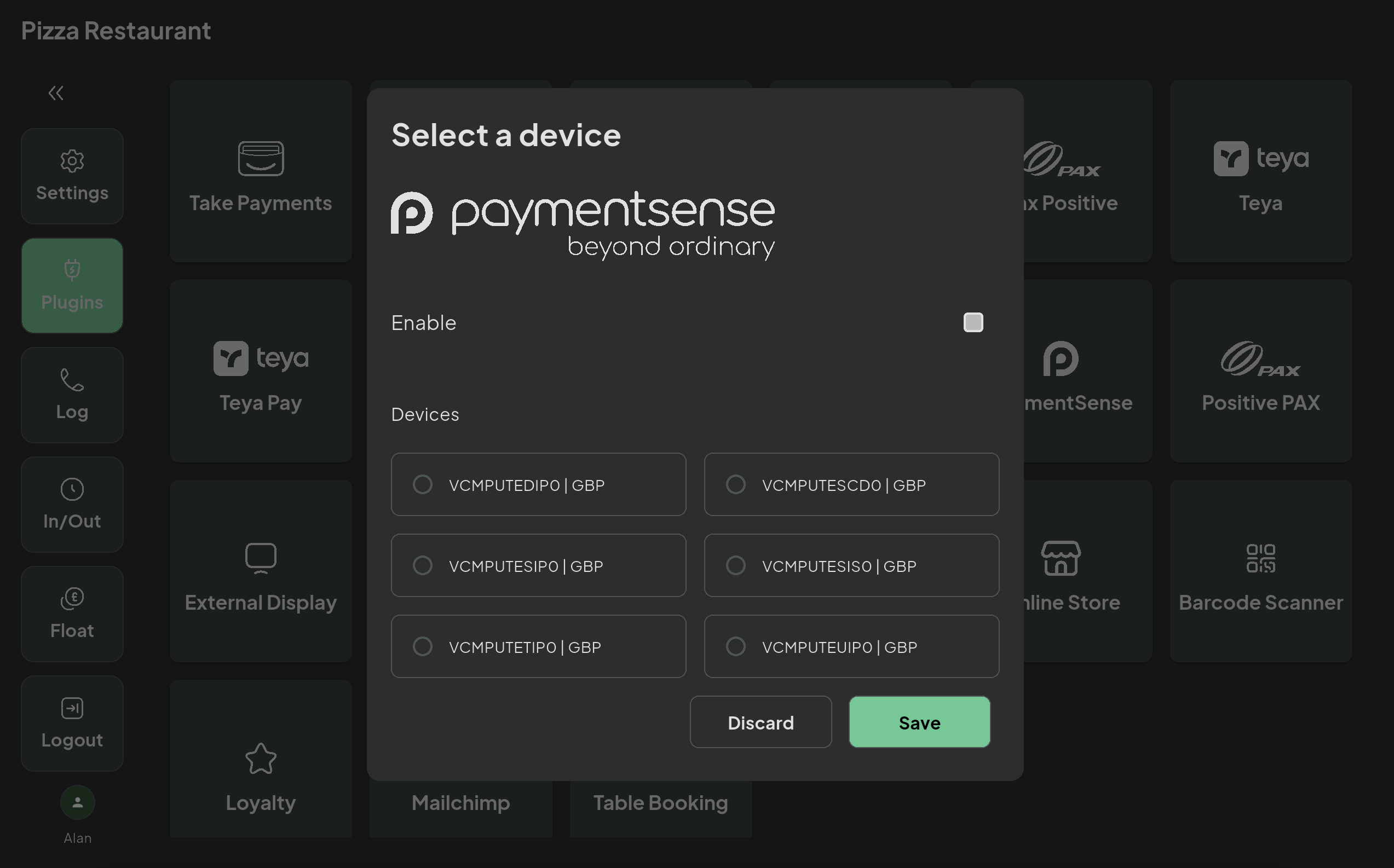Open the Table Booking plugin tile
The height and width of the screenshot is (868, 1394).
[x=660, y=808]
